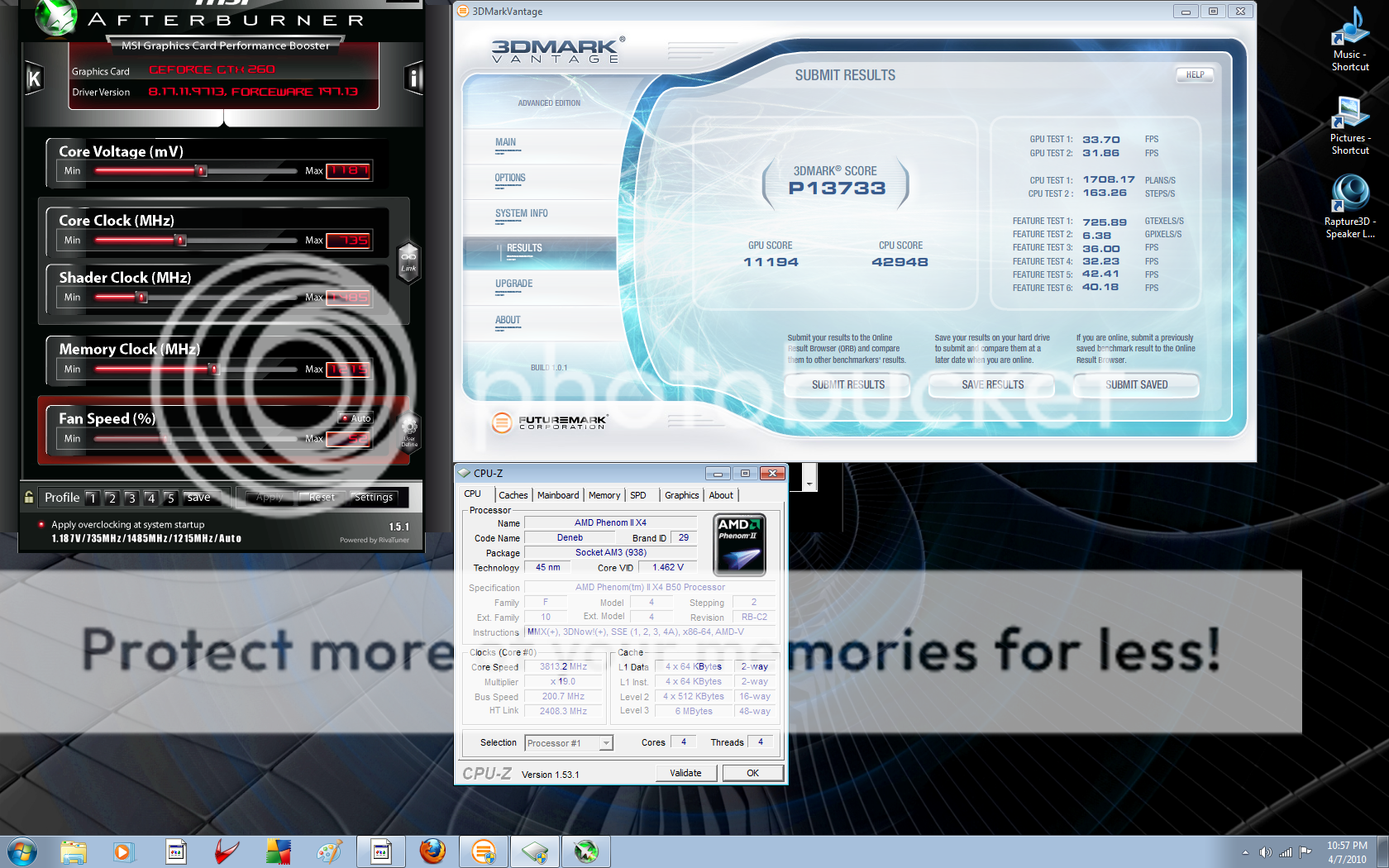This screenshot has width=1389, height=868.
Task: Select Afterburner profile 4
Action: [150, 498]
